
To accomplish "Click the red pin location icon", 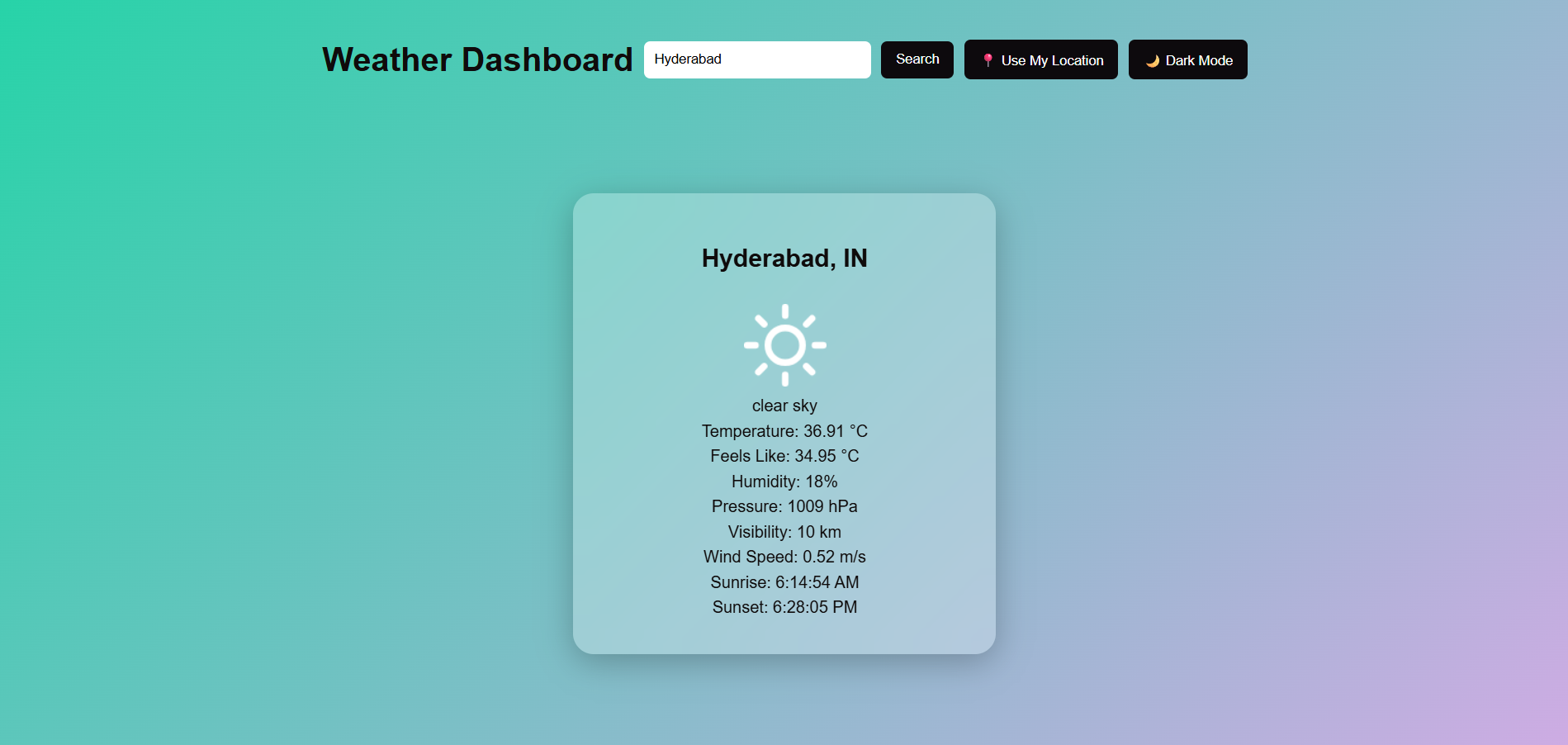I will pyautogui.click(x=988, y=60).
